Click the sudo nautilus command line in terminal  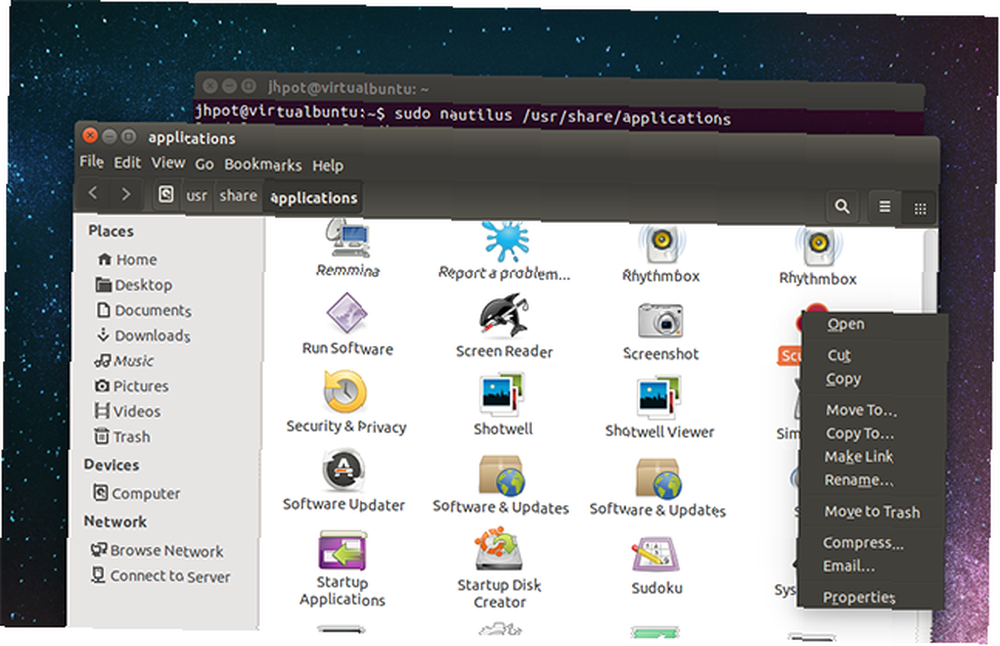pos(463,114)
